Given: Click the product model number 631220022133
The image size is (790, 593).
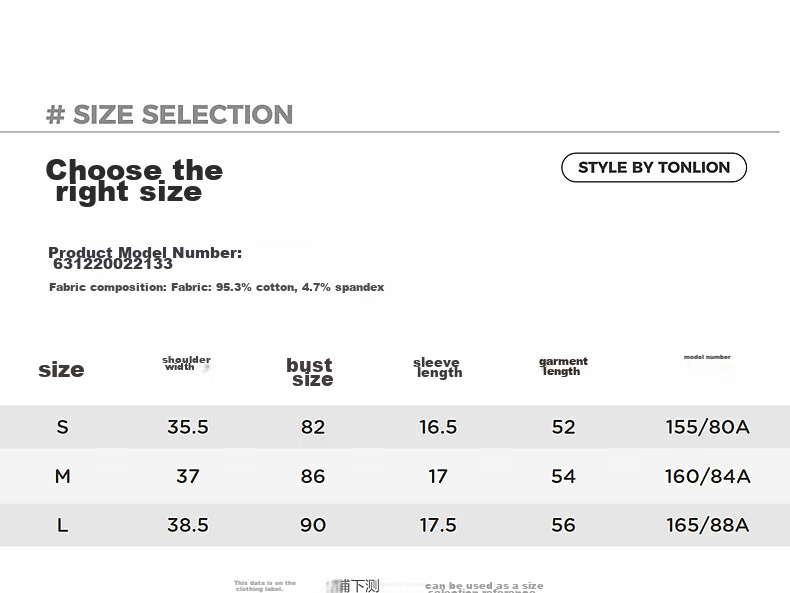Looking at the screenshot, I should 113,264.
